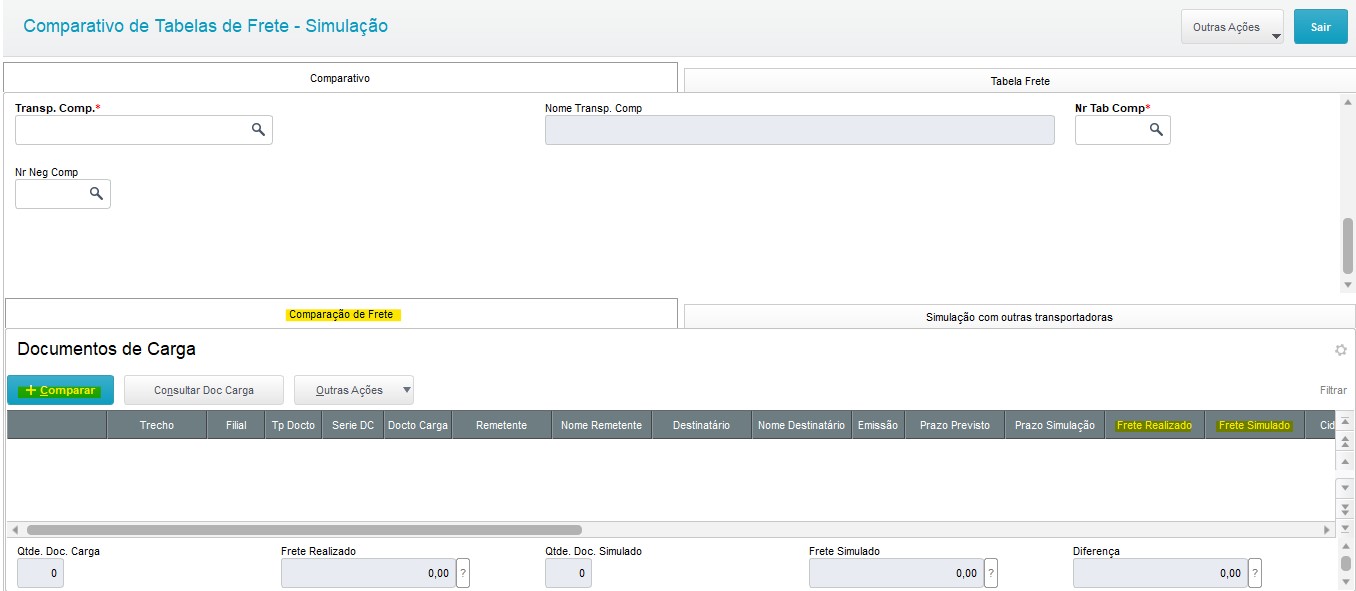Click the help icon beside Frete Realizado total
The width and height of the screenshot is (1356, 591).
(x=463, y=573)
